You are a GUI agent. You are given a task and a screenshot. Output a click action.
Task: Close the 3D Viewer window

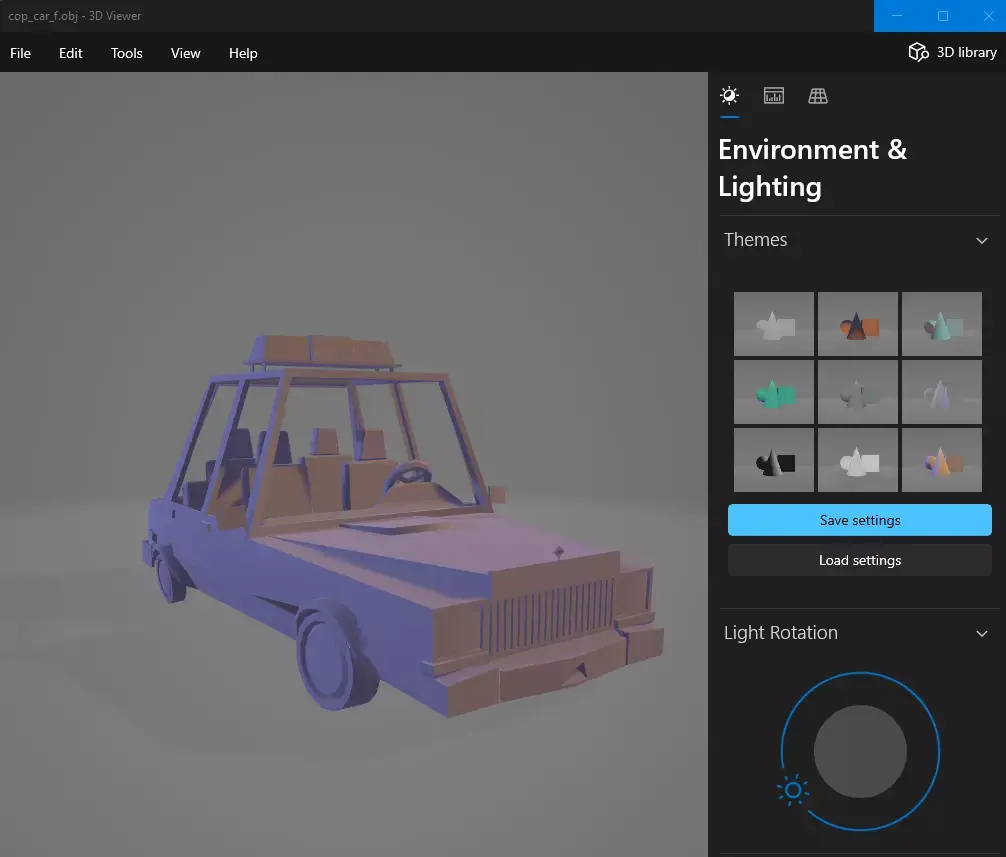click(x=988, y=16)
